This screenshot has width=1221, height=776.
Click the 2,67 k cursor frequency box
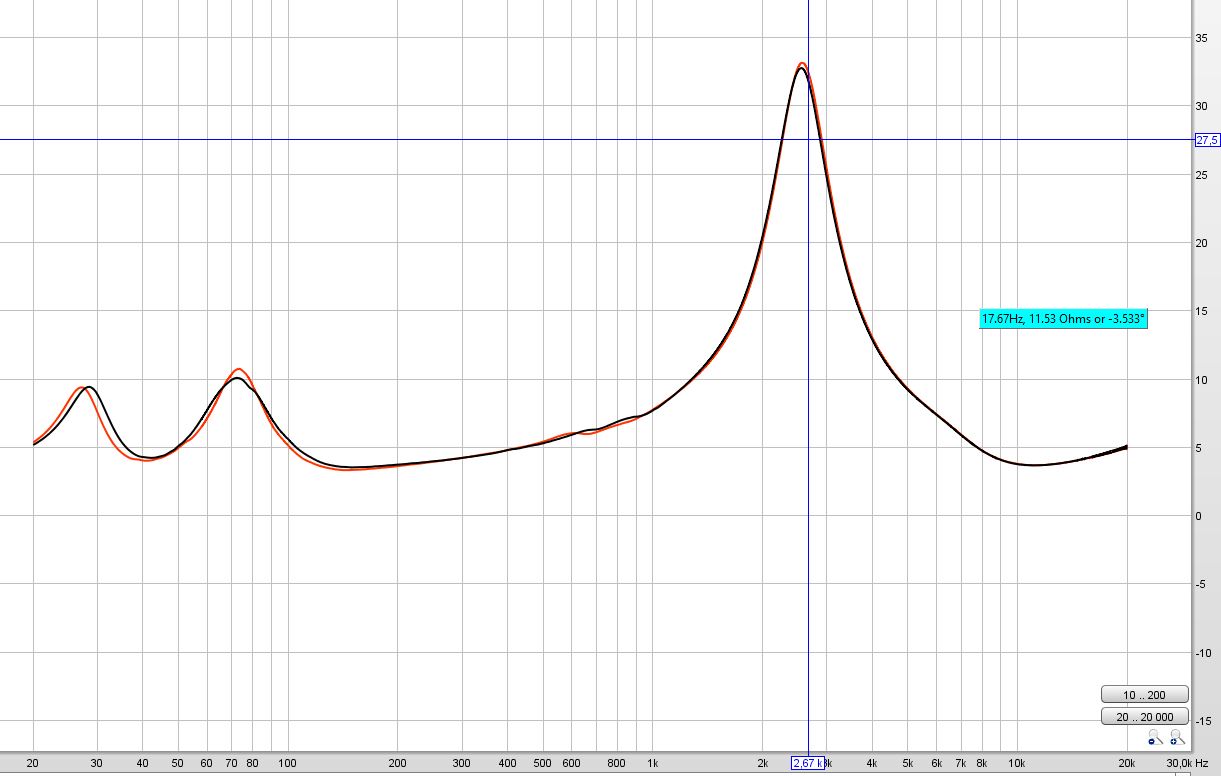click(x=809, y=763)
